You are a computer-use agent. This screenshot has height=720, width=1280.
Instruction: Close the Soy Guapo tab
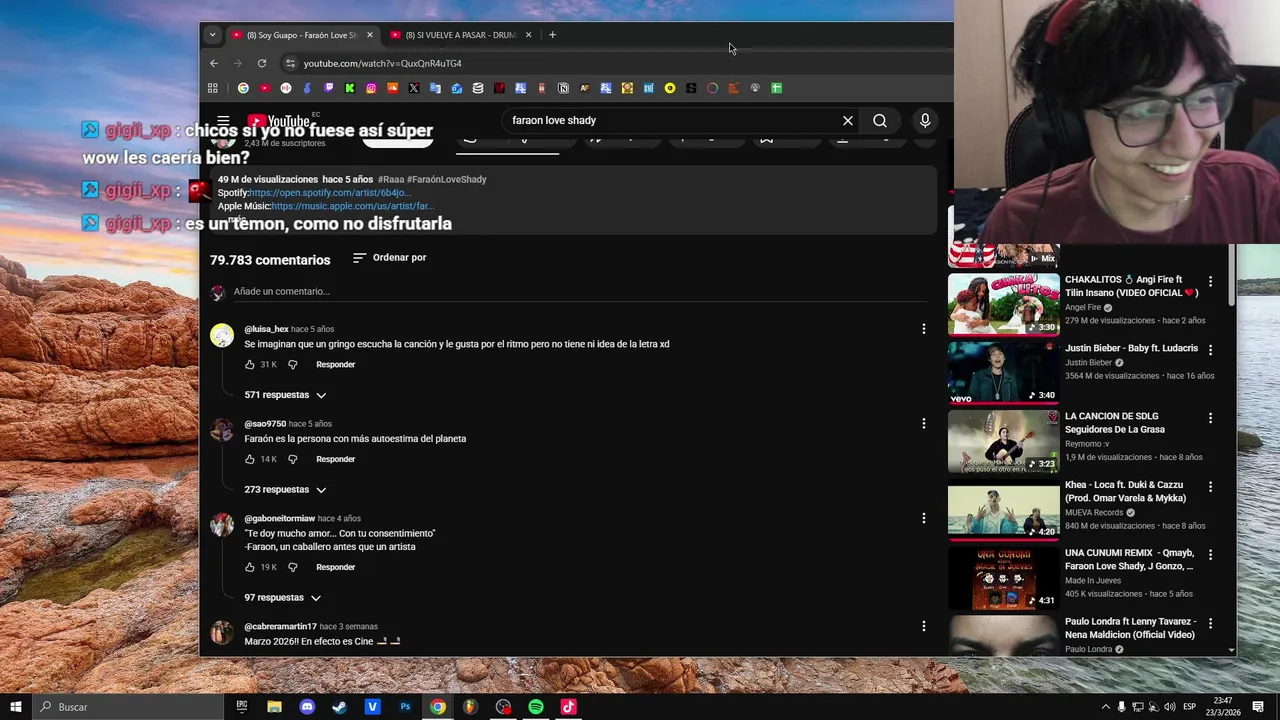[x=369, y=35]
